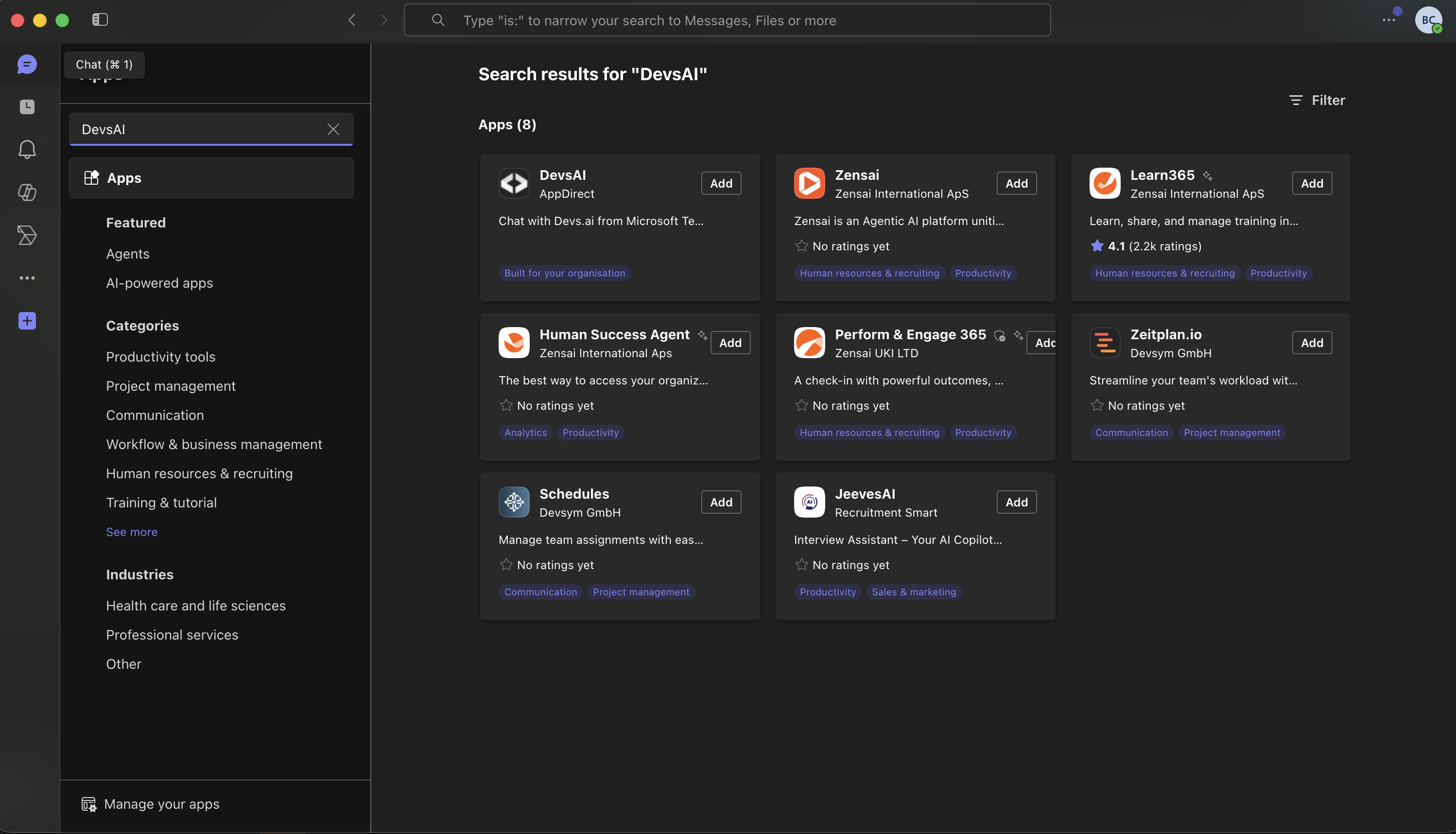Screen dimensions: 1456x834
Task: Click the purple plus Apps icon in the rail
Action: point(27,321)
